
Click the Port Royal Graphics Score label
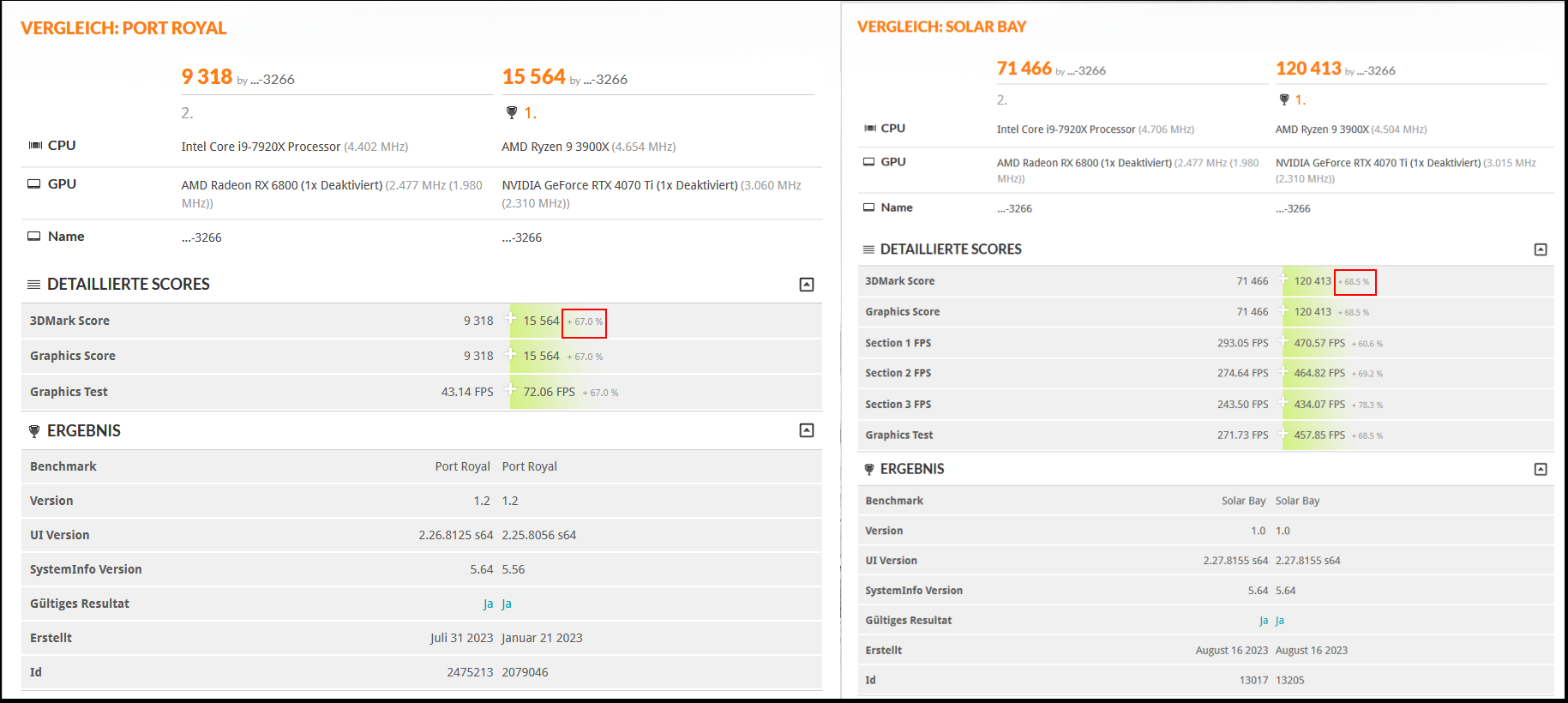72,356
